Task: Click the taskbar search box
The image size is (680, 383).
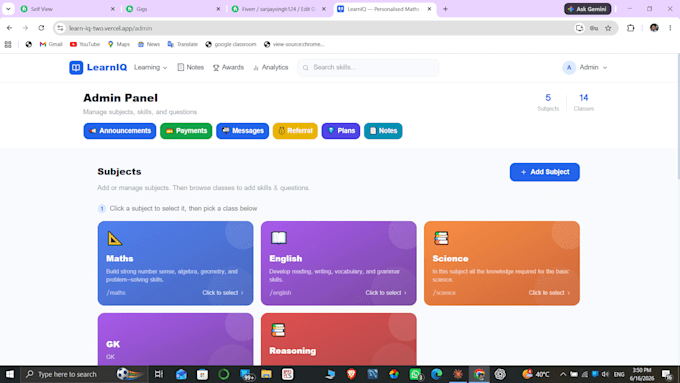Action: [84, 374]
